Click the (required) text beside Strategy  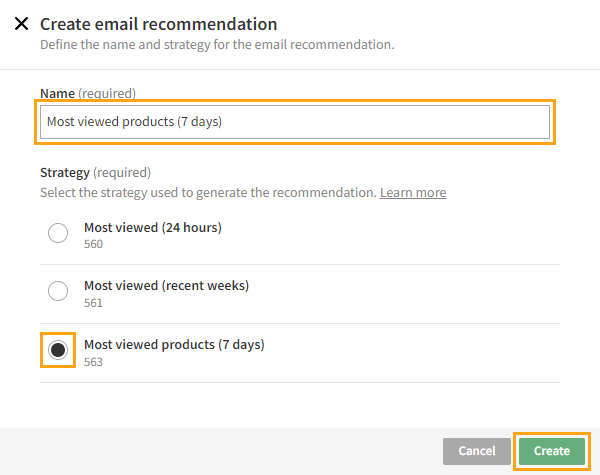[123, 172]
